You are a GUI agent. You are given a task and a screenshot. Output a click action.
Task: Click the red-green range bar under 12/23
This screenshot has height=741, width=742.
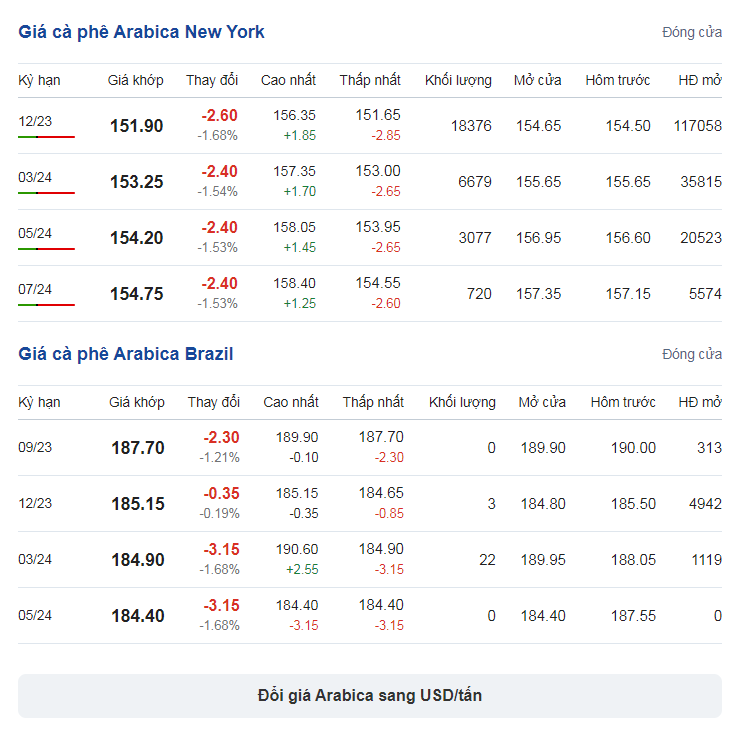[x=46, y=137]
